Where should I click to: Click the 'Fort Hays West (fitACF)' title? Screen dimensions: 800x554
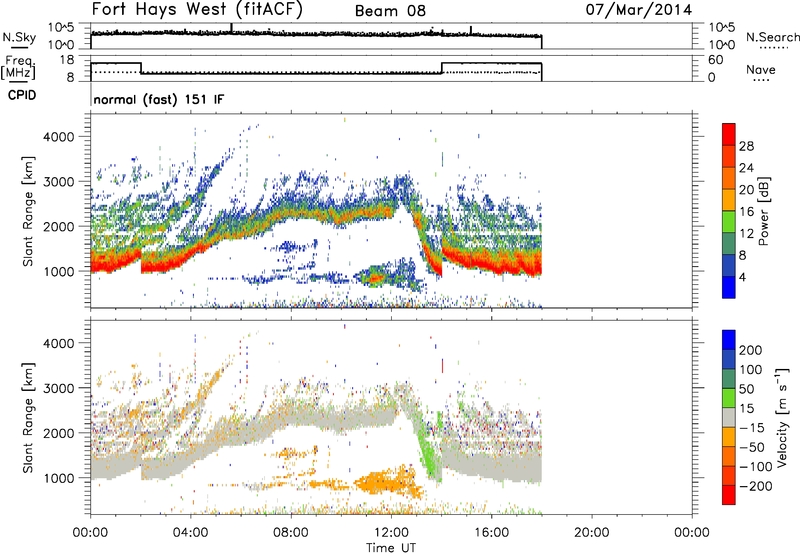point(197,10)
